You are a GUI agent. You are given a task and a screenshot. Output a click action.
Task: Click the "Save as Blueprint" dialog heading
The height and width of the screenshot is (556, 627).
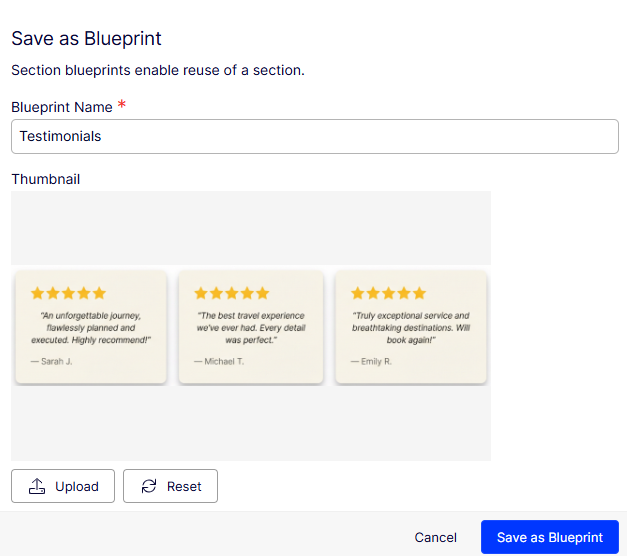(x=86, y=39)
